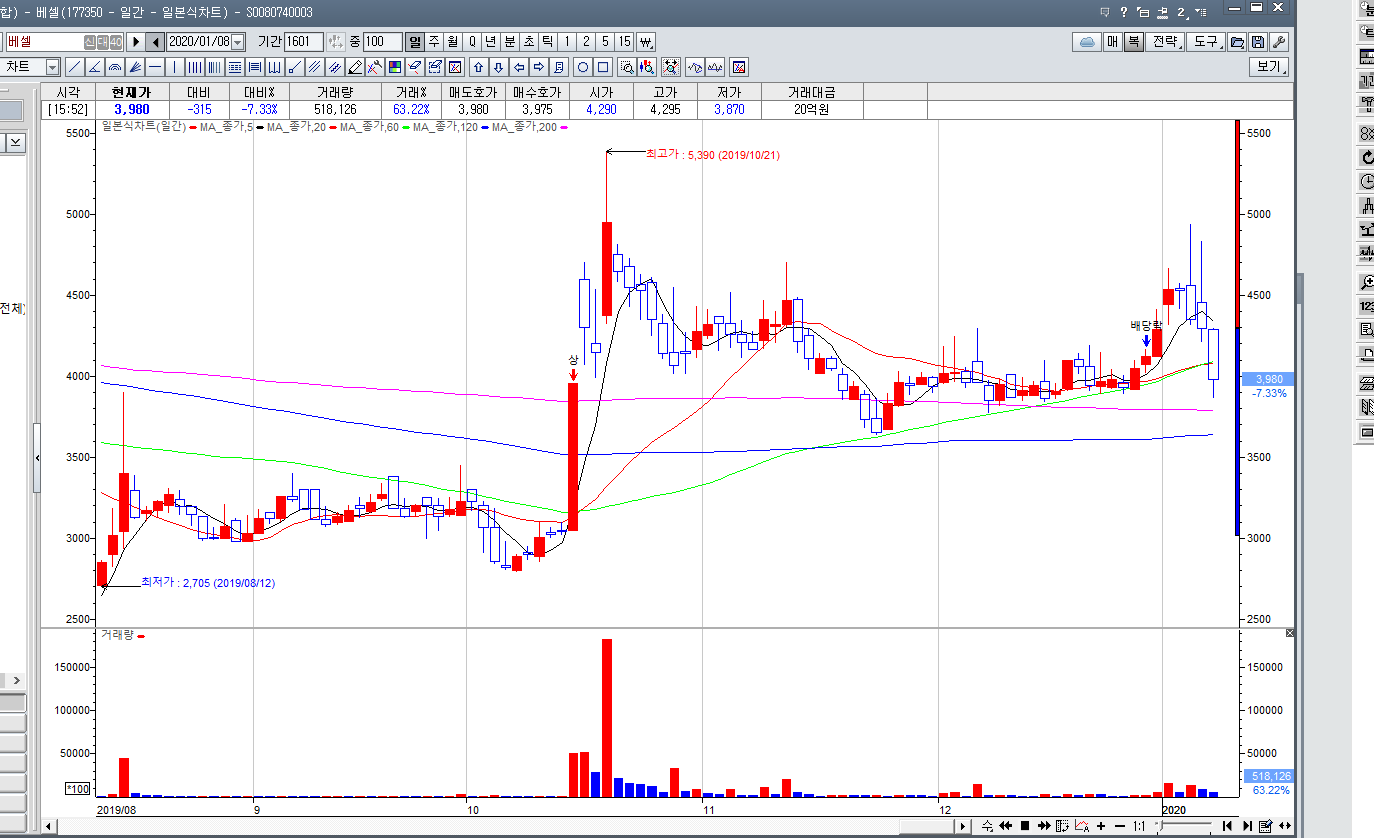
Task: Open chart settings wrench icon
Action: (1278, 42)
